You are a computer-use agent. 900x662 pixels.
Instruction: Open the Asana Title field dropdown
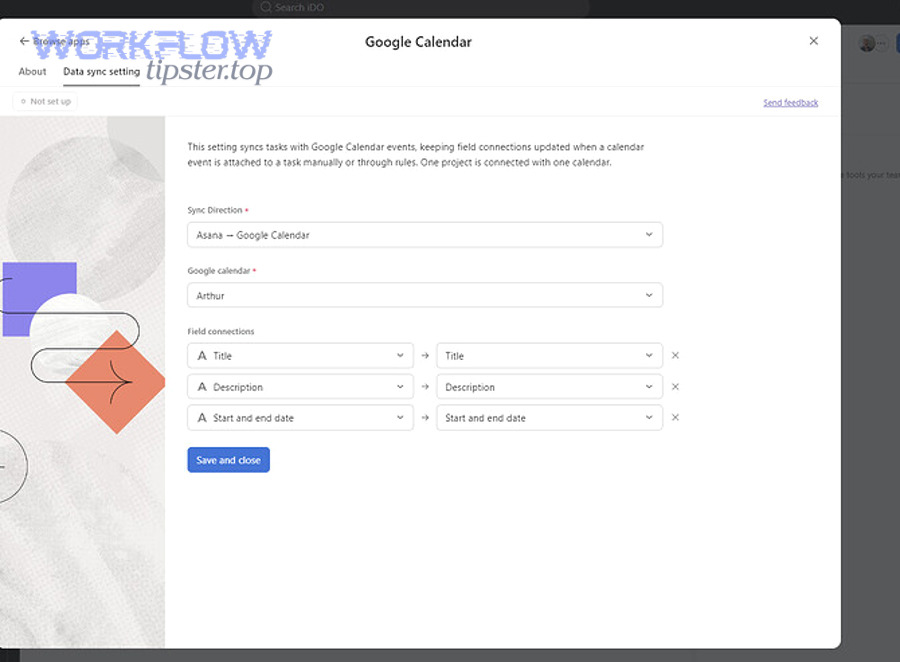click(300, 355)
